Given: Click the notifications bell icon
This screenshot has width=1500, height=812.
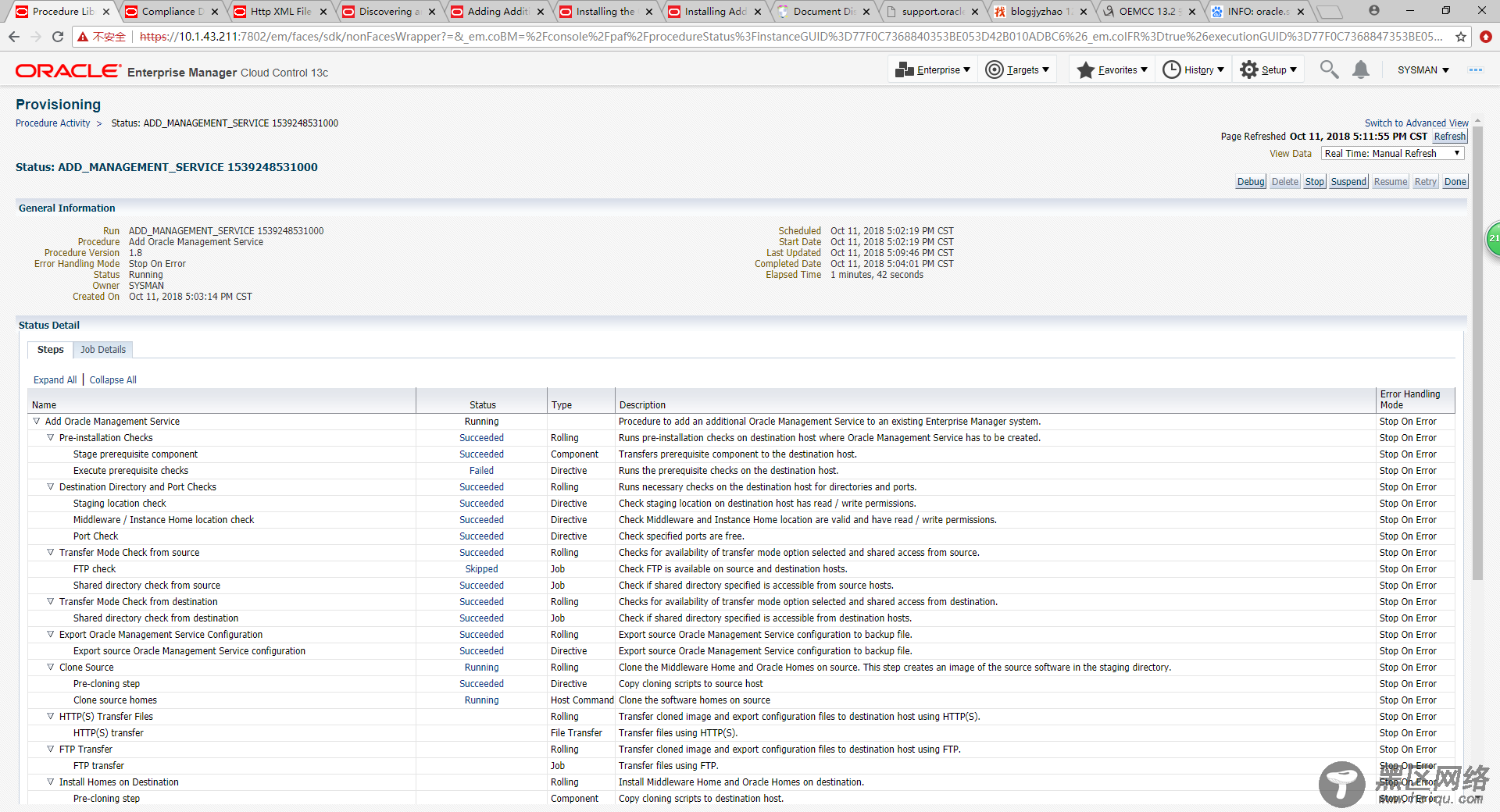Looking at the screenshot, I should 1361,69.
